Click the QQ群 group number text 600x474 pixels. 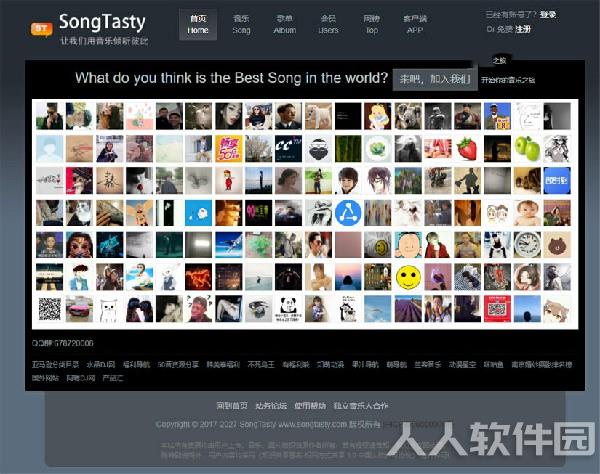point(63,343)
